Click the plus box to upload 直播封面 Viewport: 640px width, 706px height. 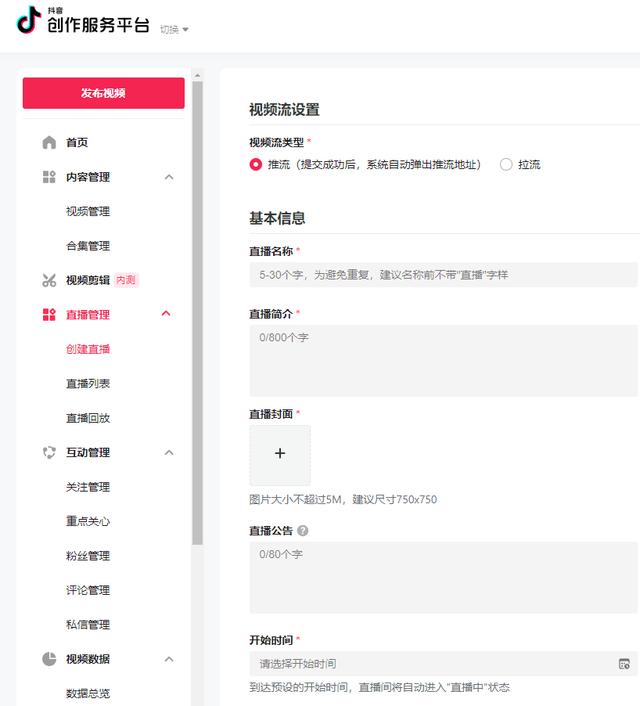(x=280, y=454)
